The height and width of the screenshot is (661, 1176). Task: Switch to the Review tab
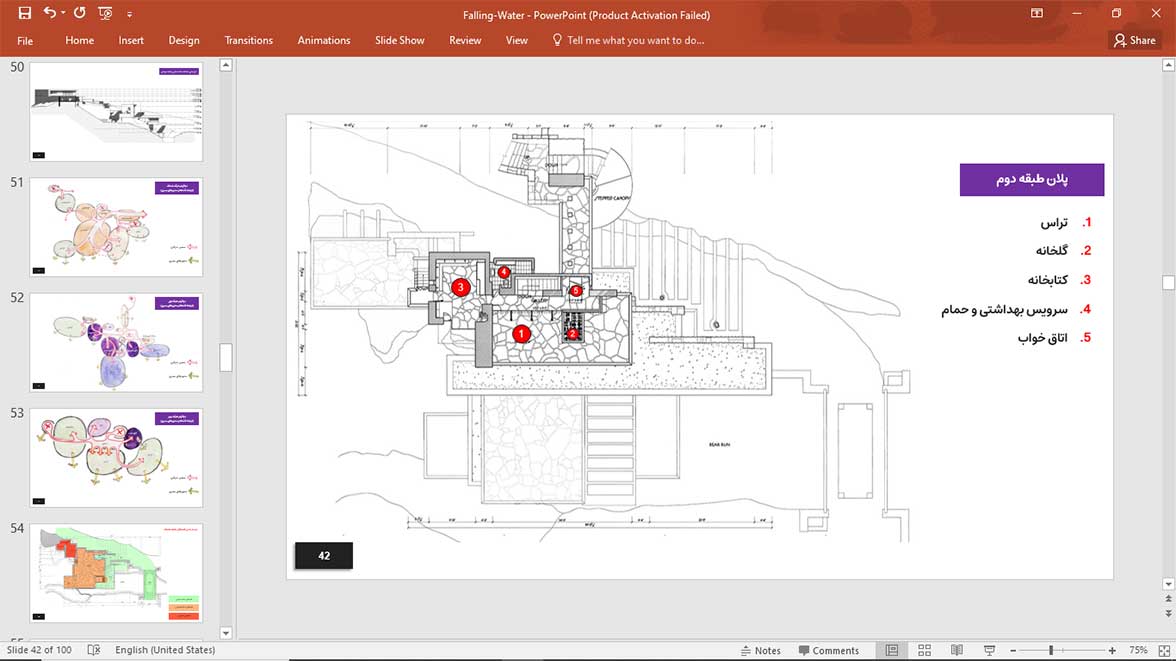tap(465, 41)
